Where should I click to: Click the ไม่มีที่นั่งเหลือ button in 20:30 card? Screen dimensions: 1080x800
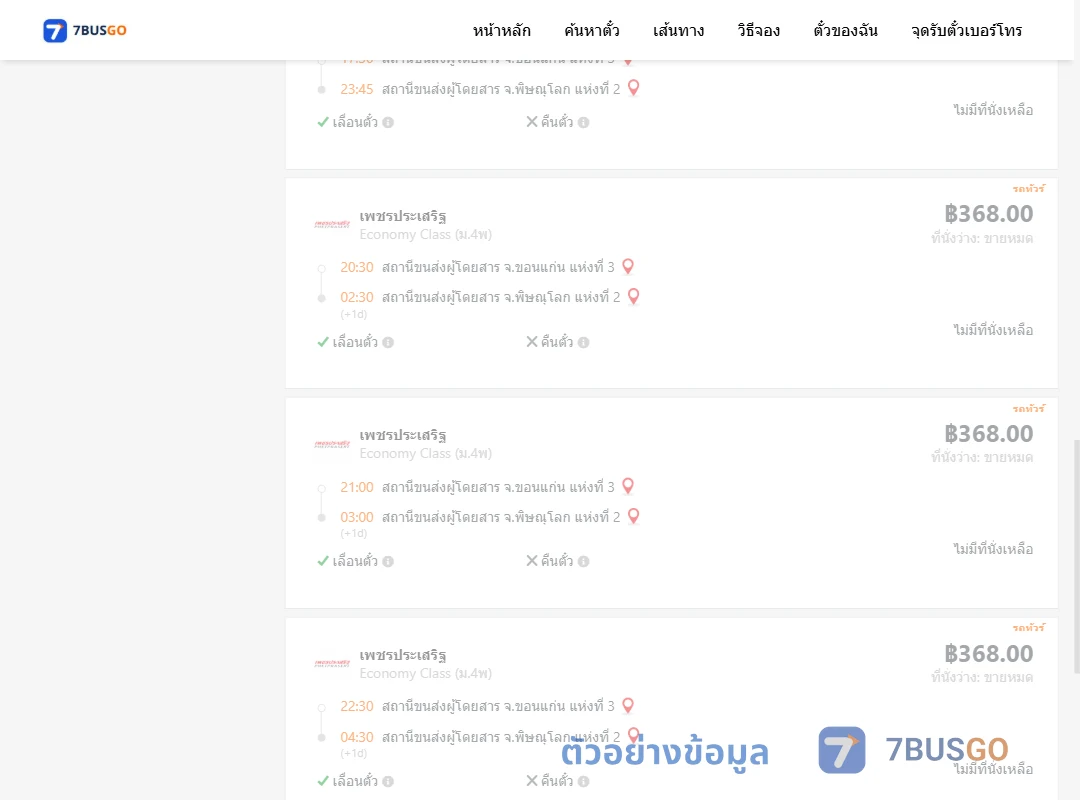pyautogui.click(x=993, y=329)
